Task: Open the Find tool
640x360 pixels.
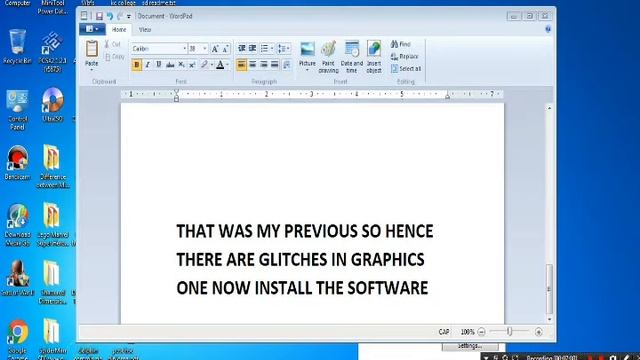Action: 400,44
